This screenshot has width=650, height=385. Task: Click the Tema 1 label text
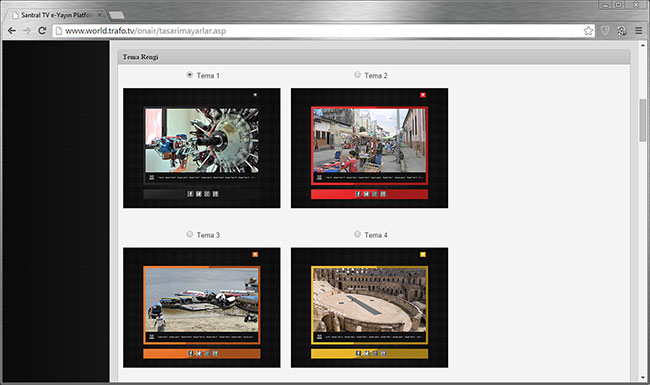[208, 75]
